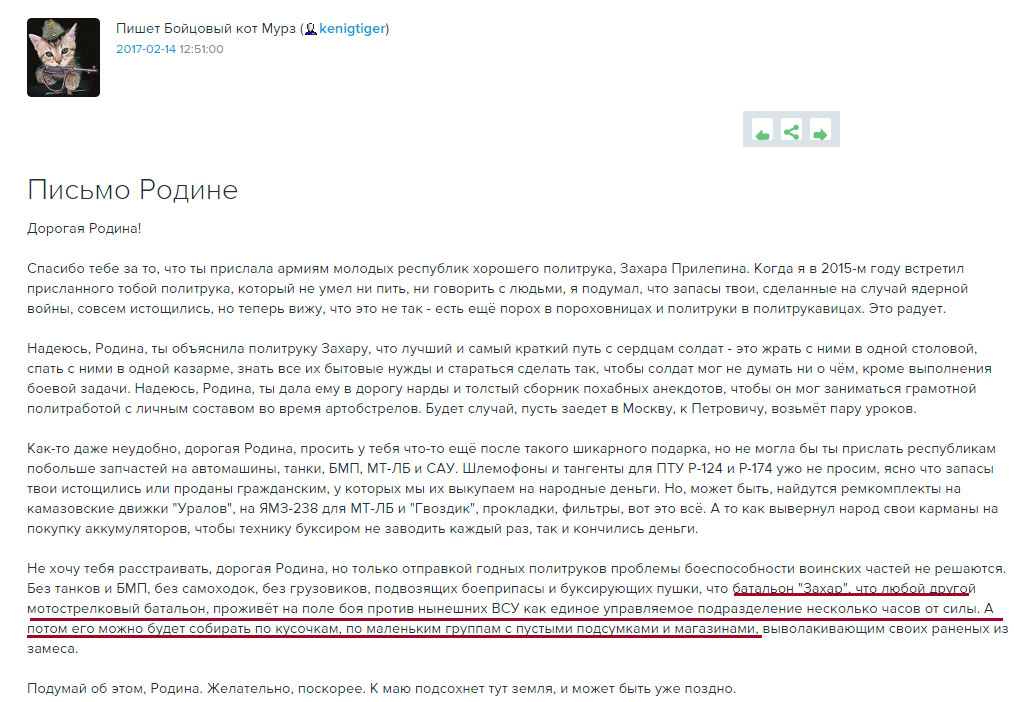Click underlined phrase батальон "Захар"
The height and width of the screenshot is (702, 1014).
click(788, 587)
